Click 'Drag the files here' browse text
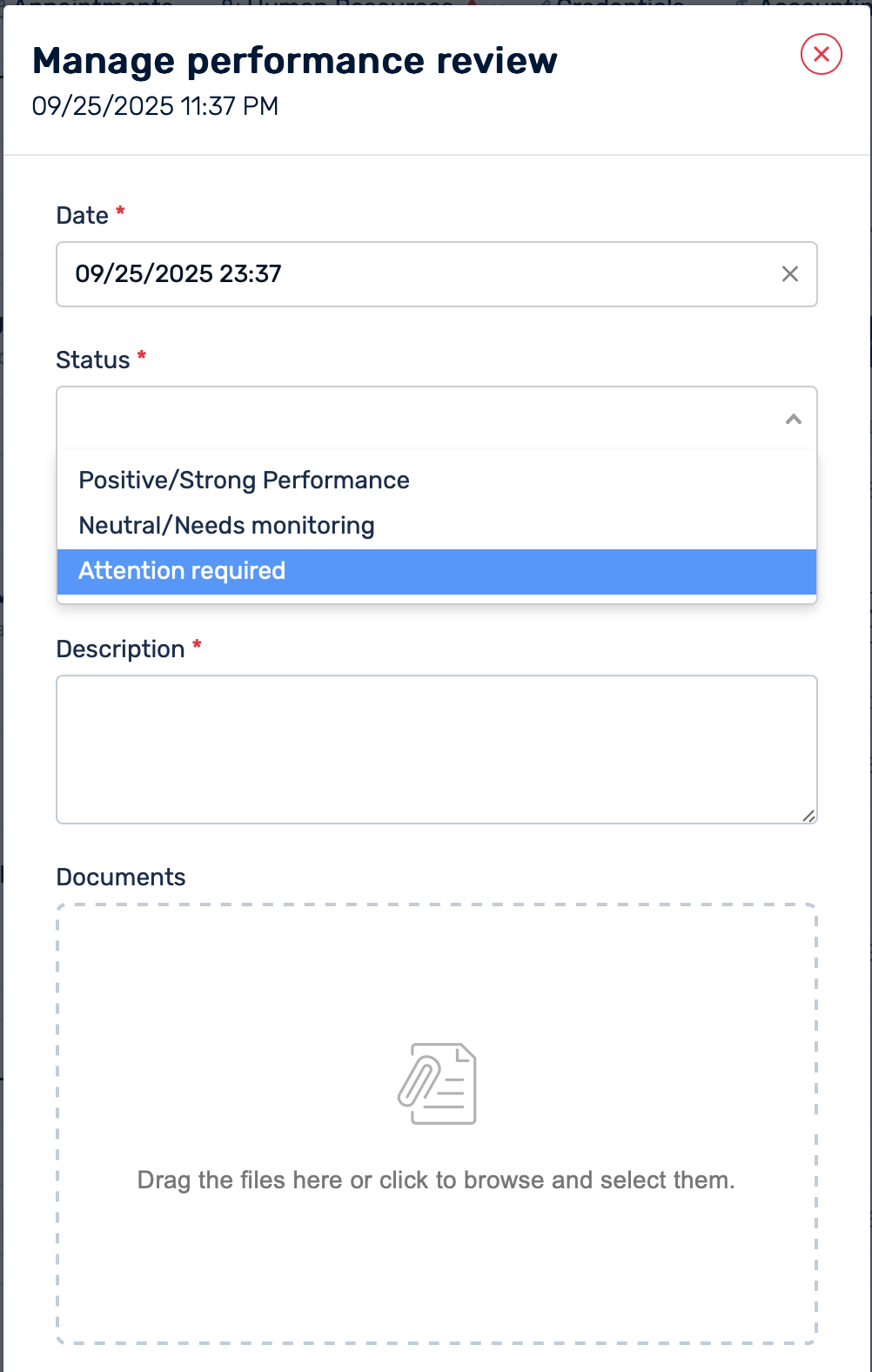The width and height of the screenshot is (872, 1372). click(x=436, y=1180)
